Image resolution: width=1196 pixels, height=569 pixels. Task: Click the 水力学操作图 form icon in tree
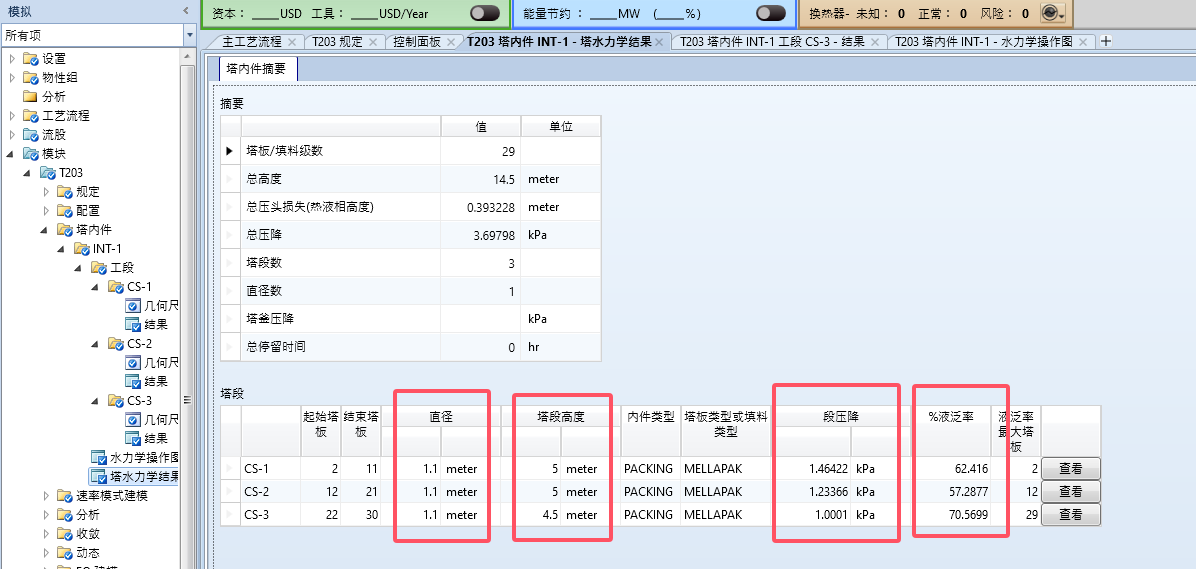pyautogui.click(x=98, y=458)
